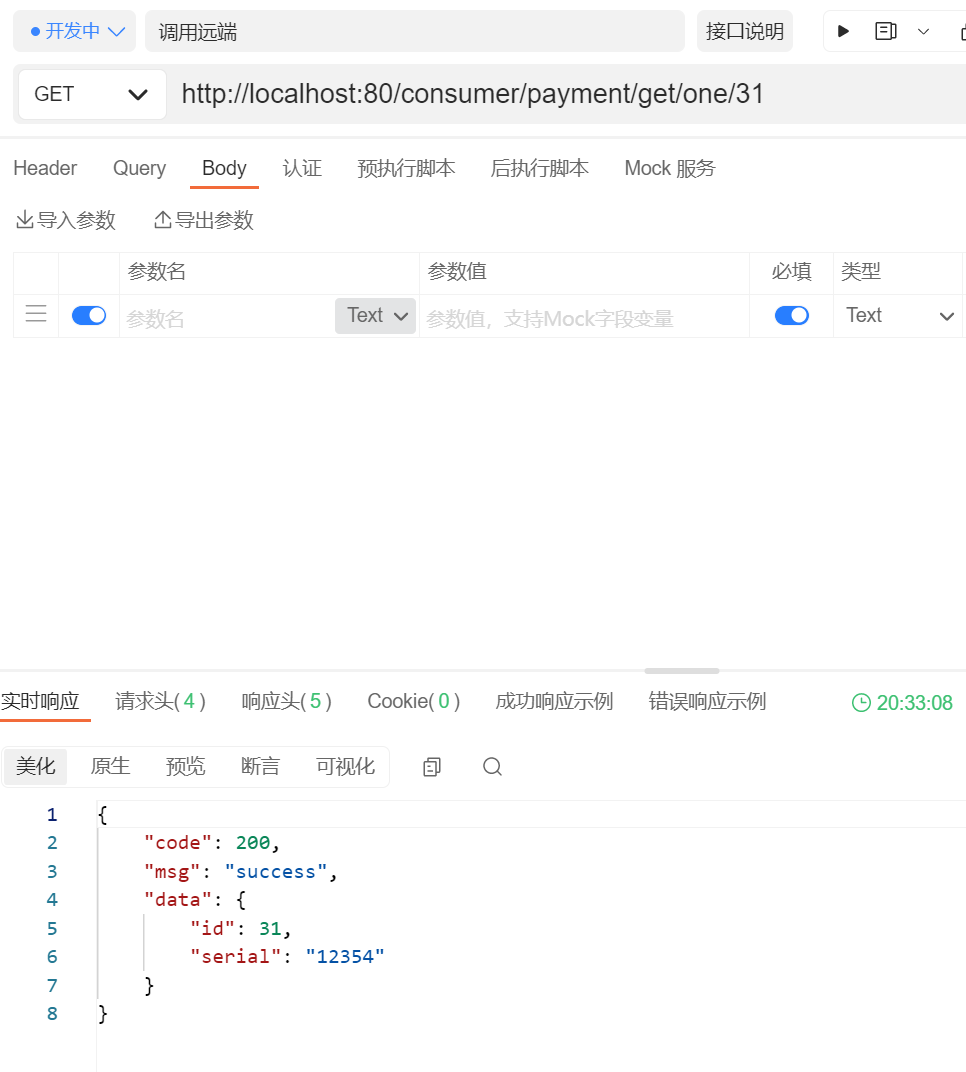Toggle the parameter row enable switch

(89, 315)
